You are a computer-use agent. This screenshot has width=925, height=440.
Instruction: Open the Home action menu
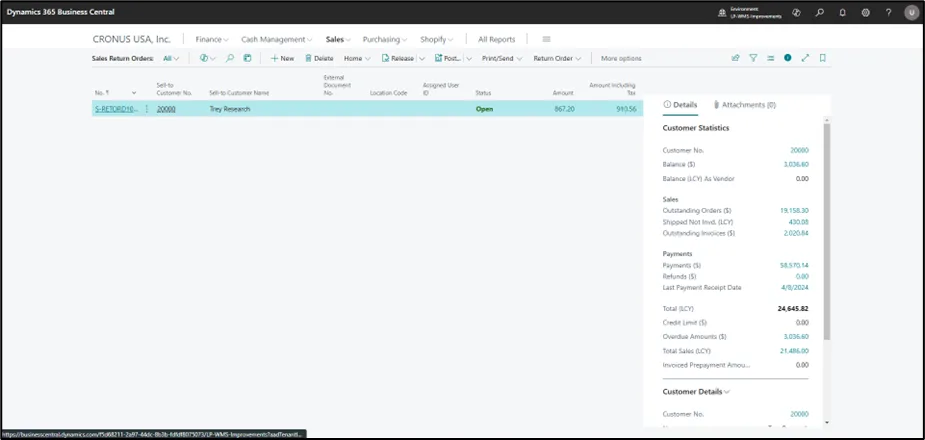tap(357, 58)
